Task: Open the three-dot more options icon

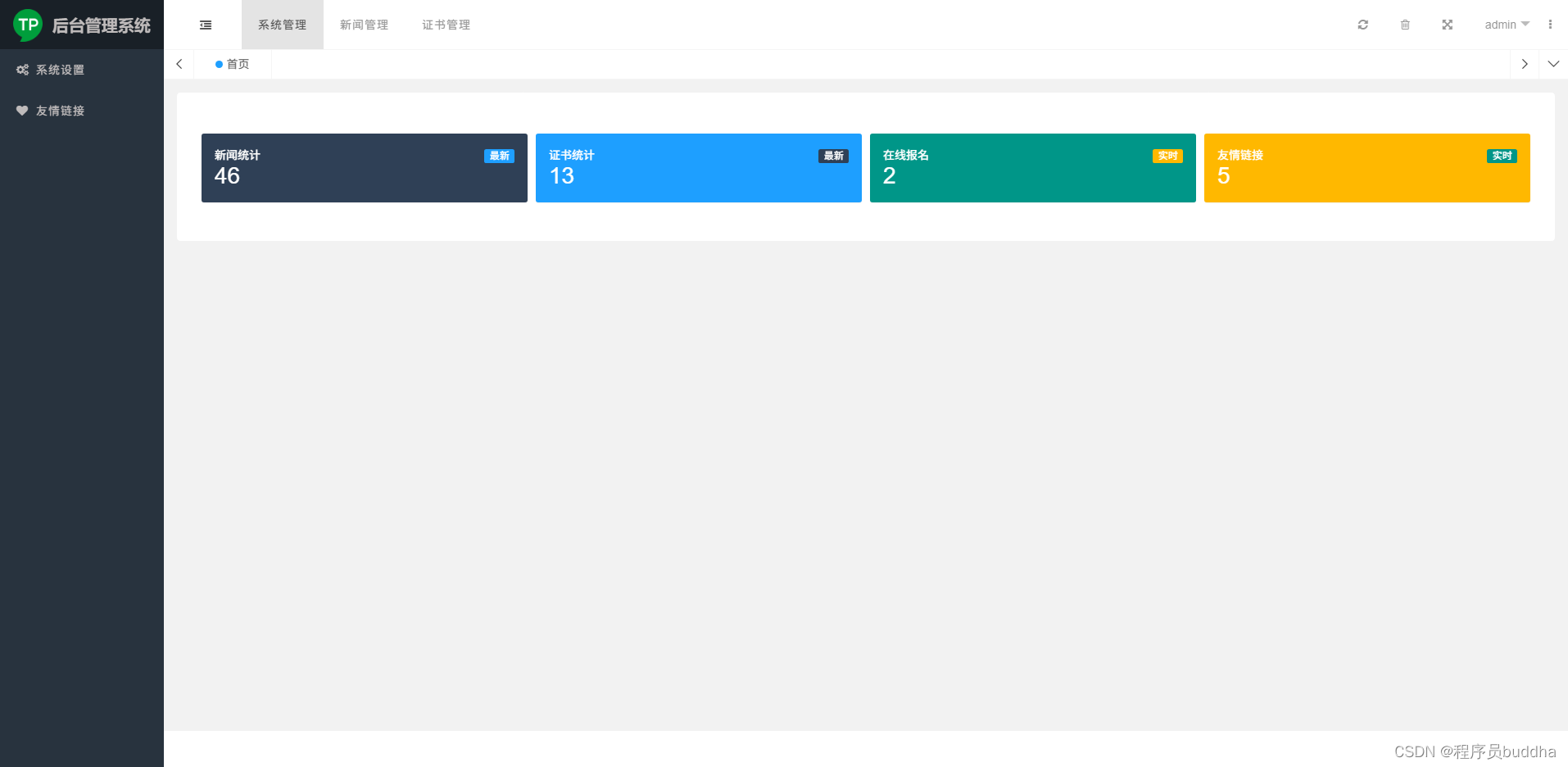Action: pyautogui.click(x=1550, y=25)
